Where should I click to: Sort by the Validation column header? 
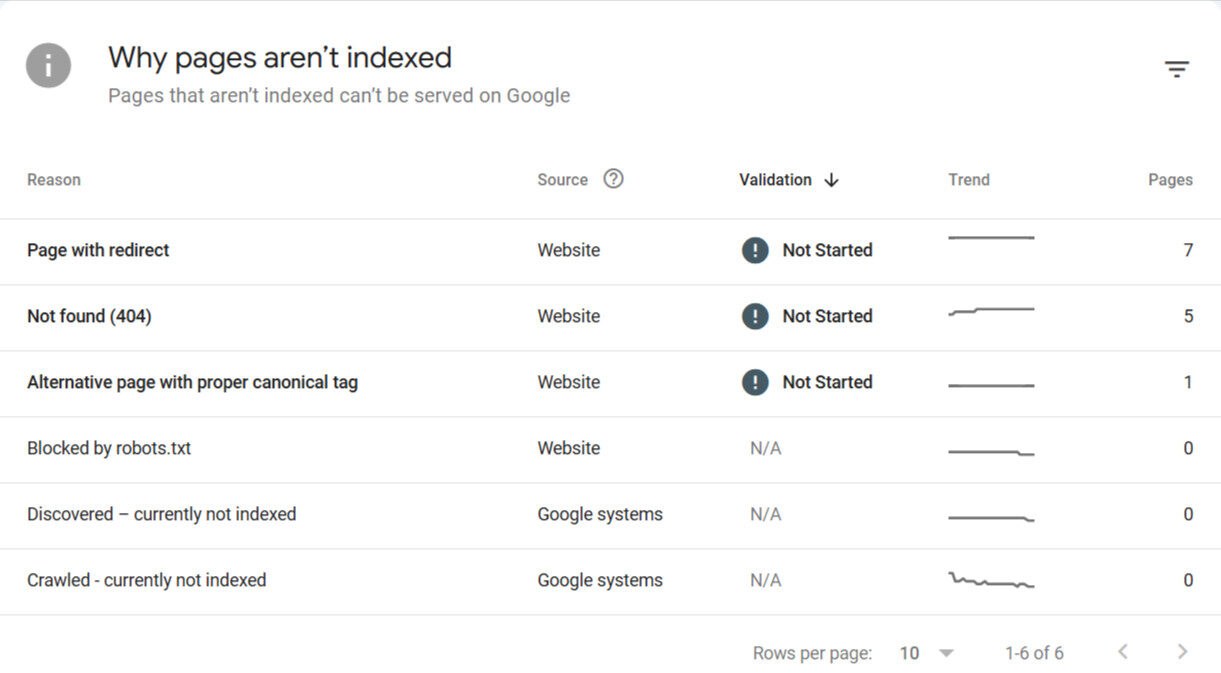(775, 180)
